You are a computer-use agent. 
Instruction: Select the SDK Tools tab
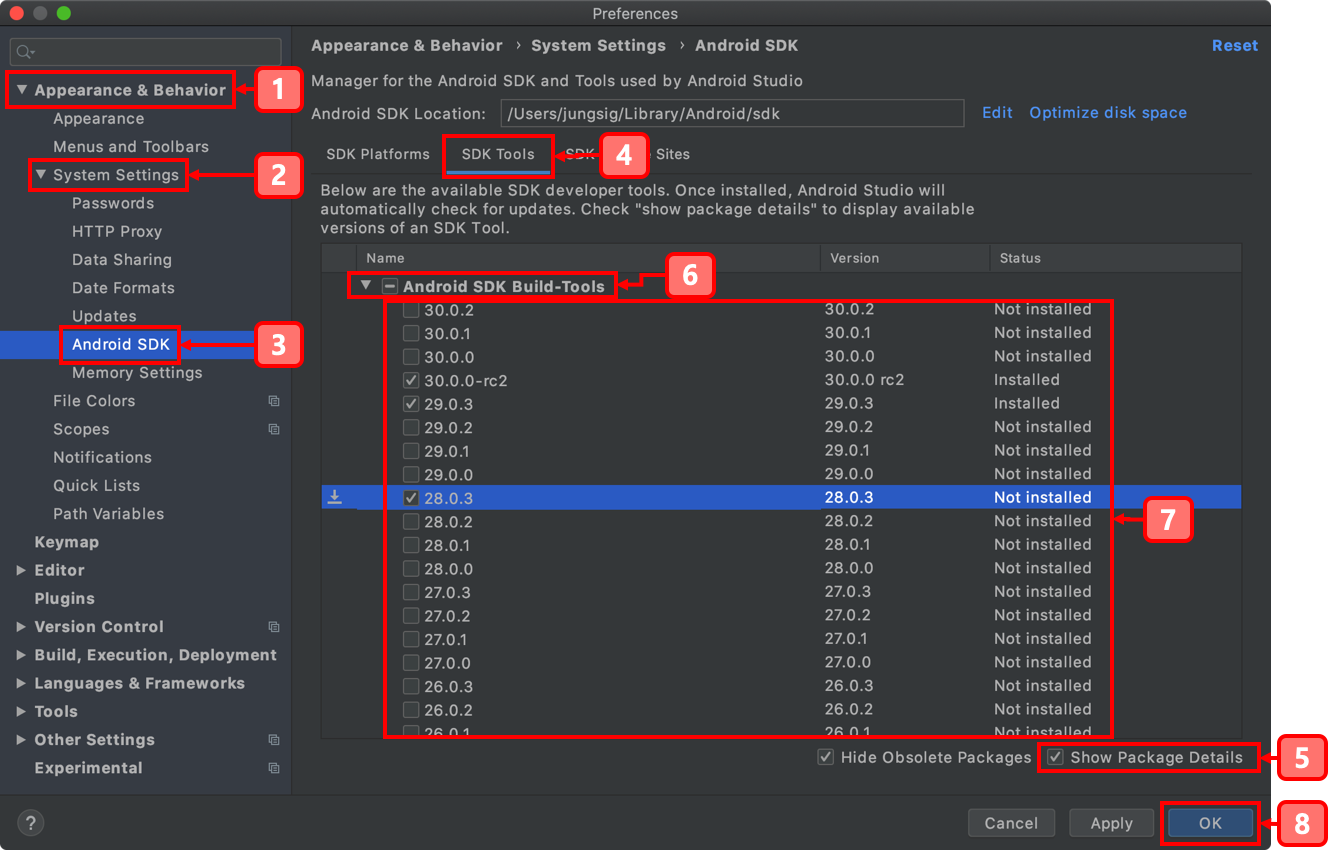tap(498, 154)
